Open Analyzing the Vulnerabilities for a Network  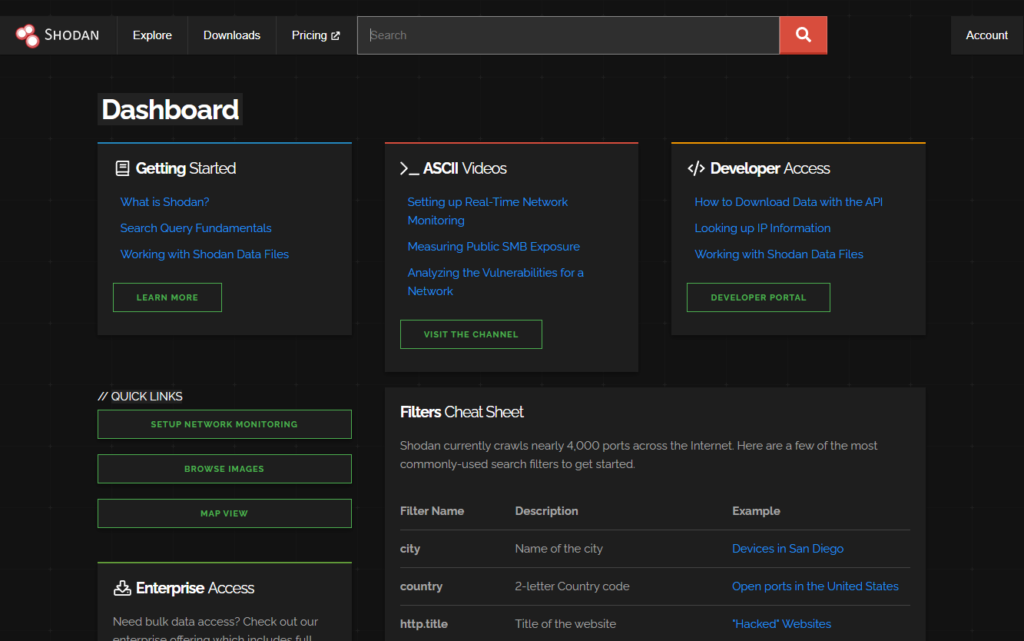pyautogui.click(x=496, y=281)
